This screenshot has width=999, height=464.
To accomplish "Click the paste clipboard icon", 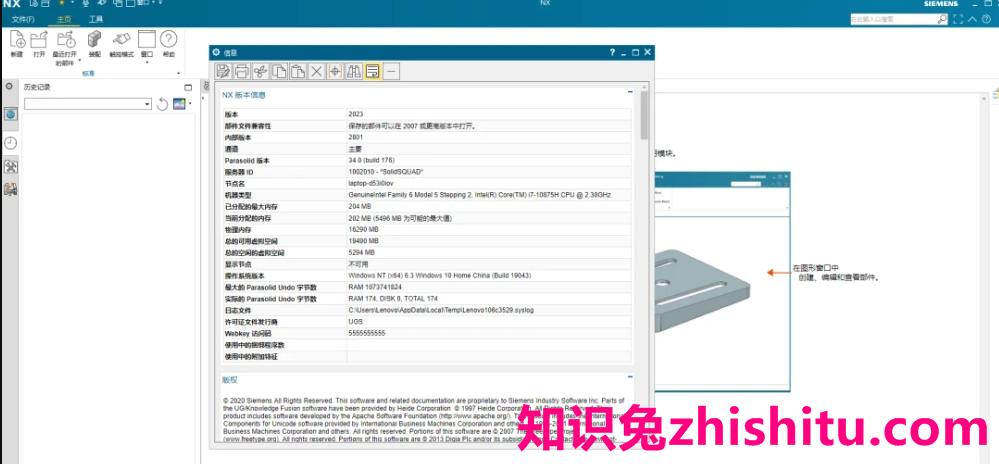I will (x=298, y=71).
